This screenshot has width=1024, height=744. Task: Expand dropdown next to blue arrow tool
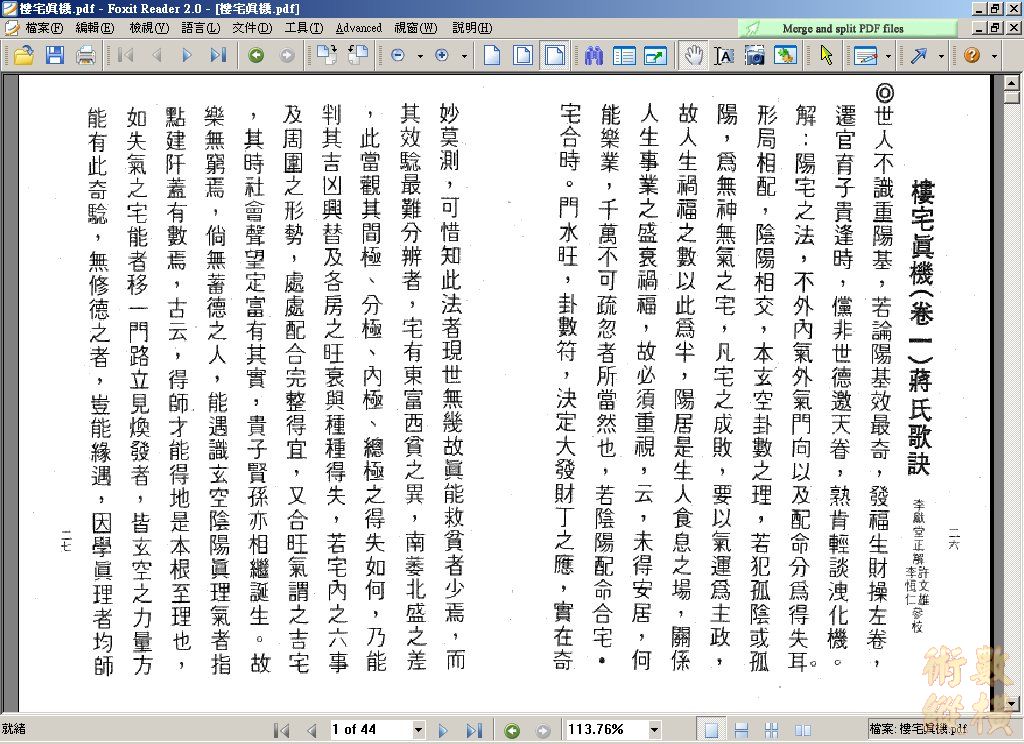click(941, 56)
